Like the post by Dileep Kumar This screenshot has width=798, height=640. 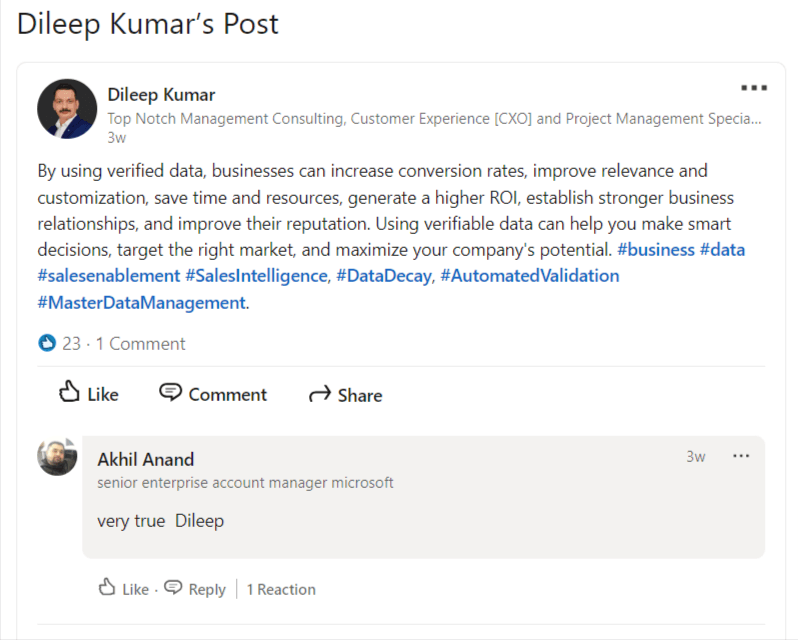click(88, 394)
